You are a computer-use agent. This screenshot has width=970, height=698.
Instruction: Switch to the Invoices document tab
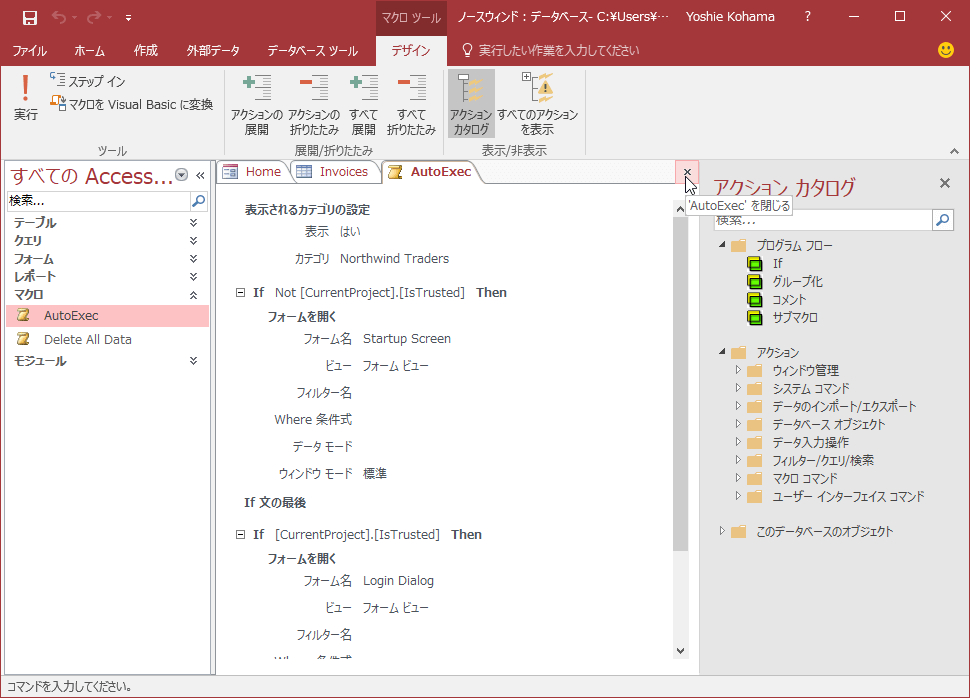(x=332, y=172)
